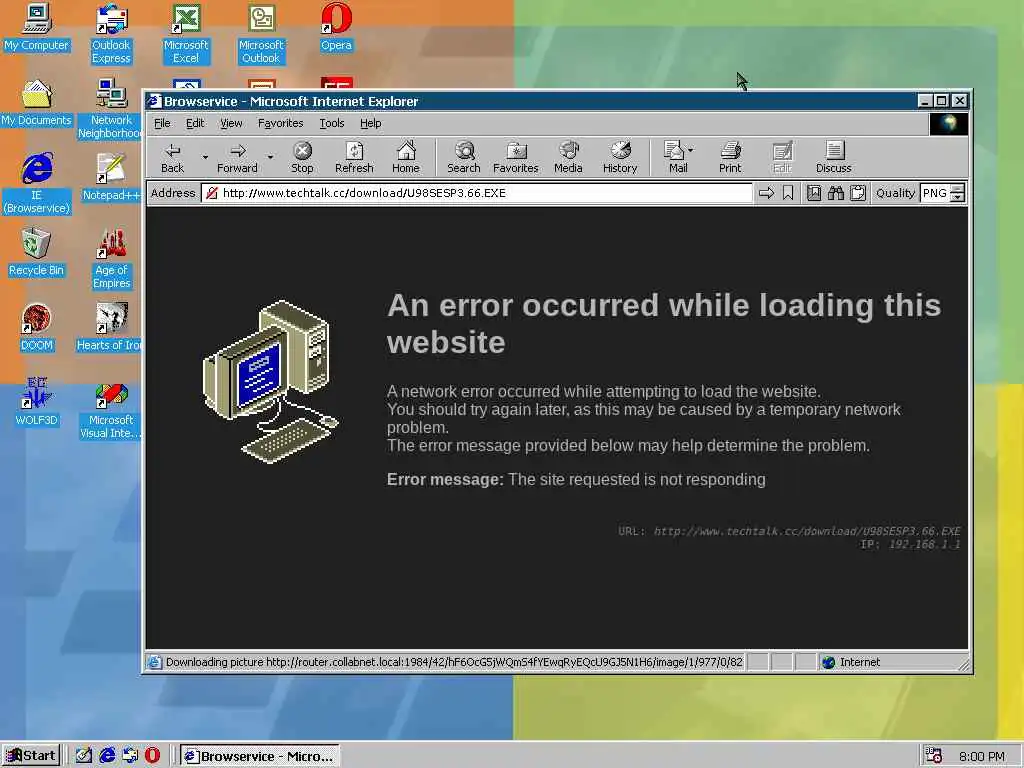Go Back in the browser toolbar
Screen dimensions: 1024x768
[172, 157]
